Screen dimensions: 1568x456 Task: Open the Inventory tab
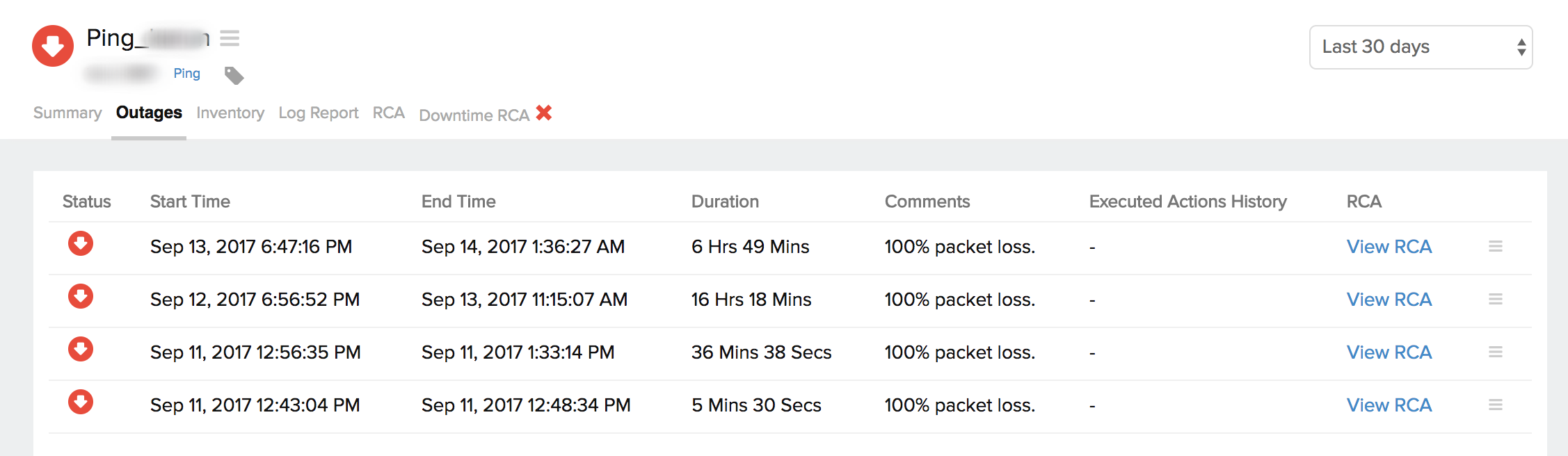[230, 113]
